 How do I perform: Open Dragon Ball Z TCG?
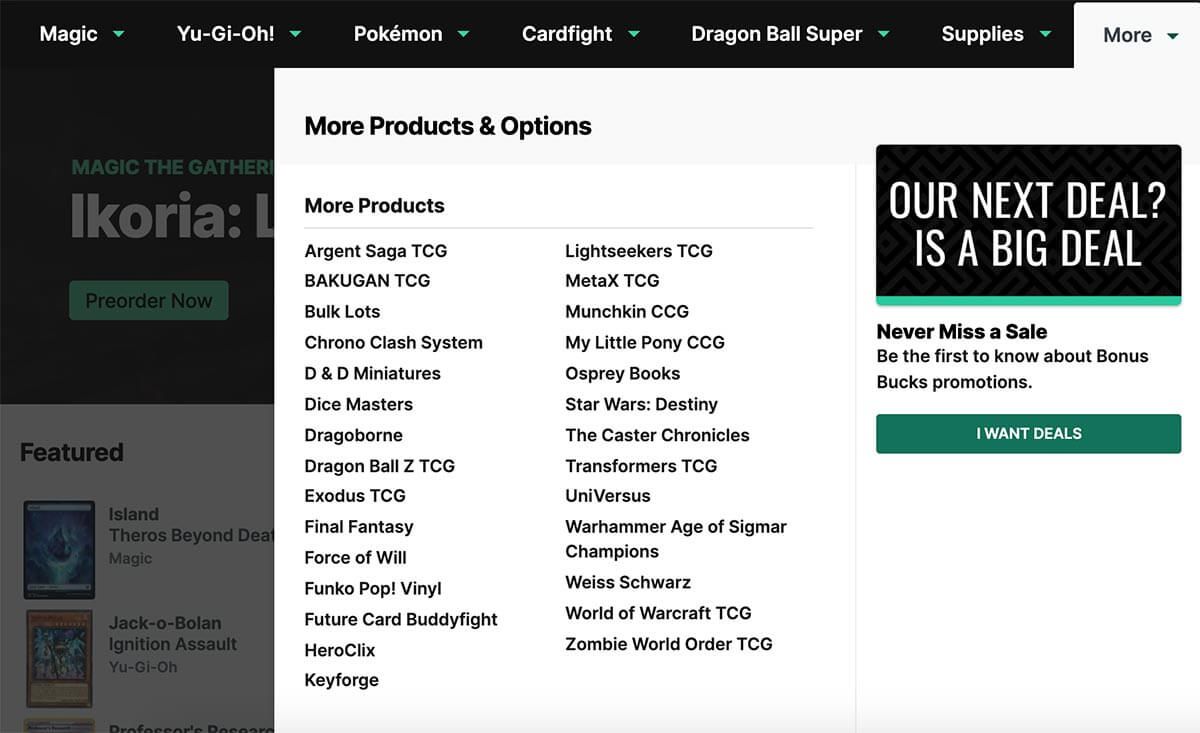tap(380, 466)
